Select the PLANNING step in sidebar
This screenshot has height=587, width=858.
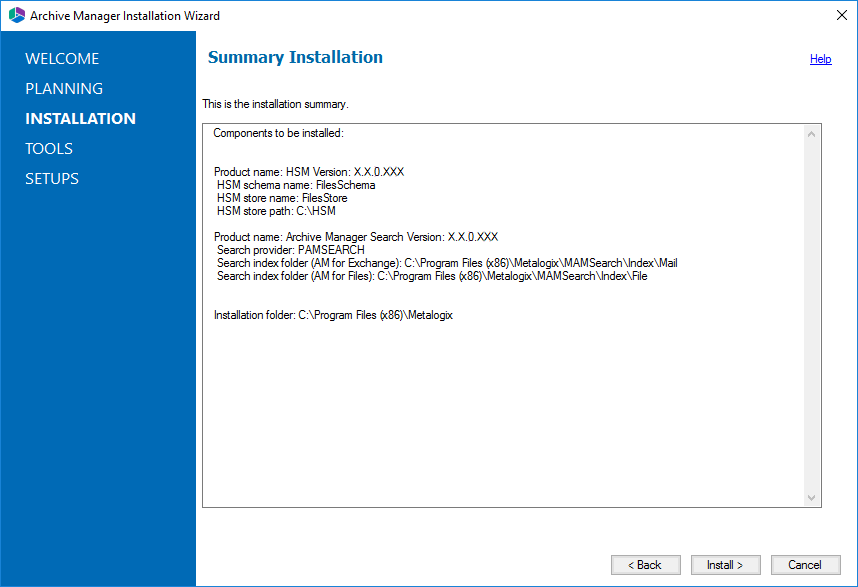tap(64, 89)
